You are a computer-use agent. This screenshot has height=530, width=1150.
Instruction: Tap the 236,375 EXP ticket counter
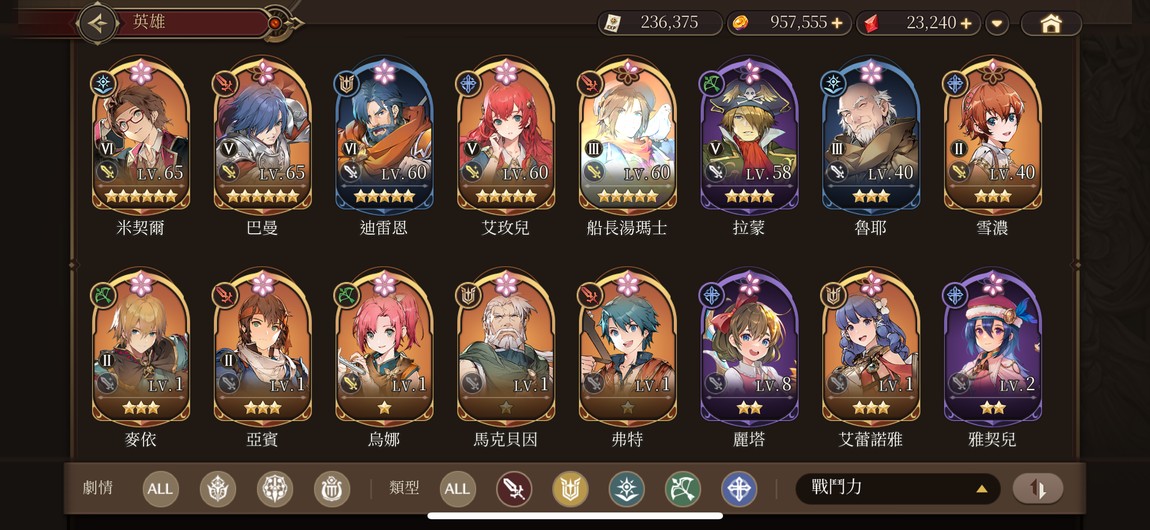click(660, 23)
